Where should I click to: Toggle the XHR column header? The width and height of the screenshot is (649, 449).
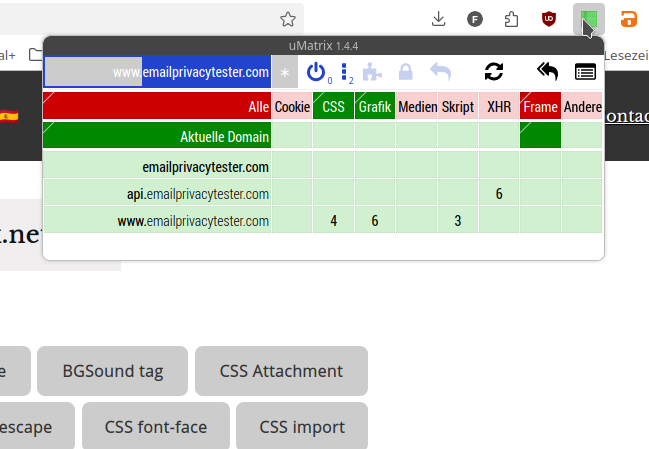pos(499,106)
